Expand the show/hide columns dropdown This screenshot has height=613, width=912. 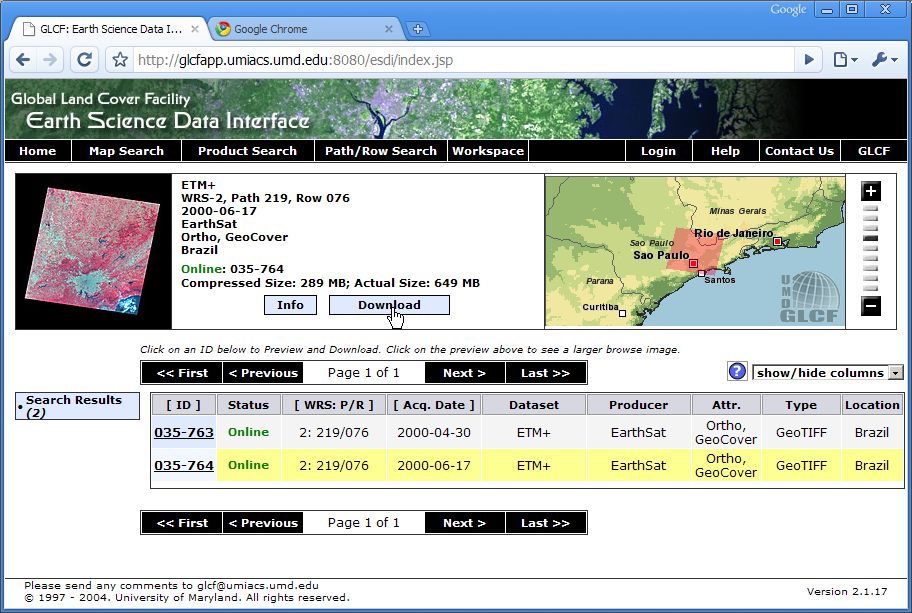(x=895, y=373)
